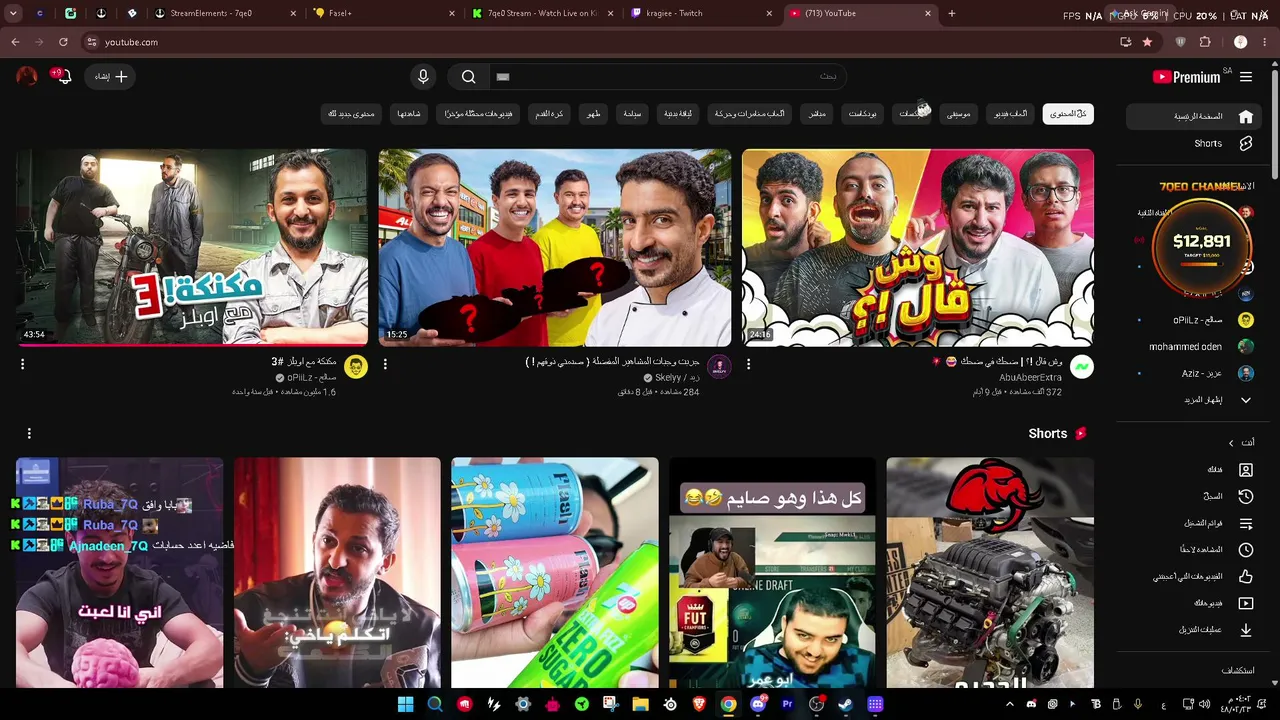Click the browser back arrow
The width and height of the screenshot is (1280, 720).
[x=15, y=42]
